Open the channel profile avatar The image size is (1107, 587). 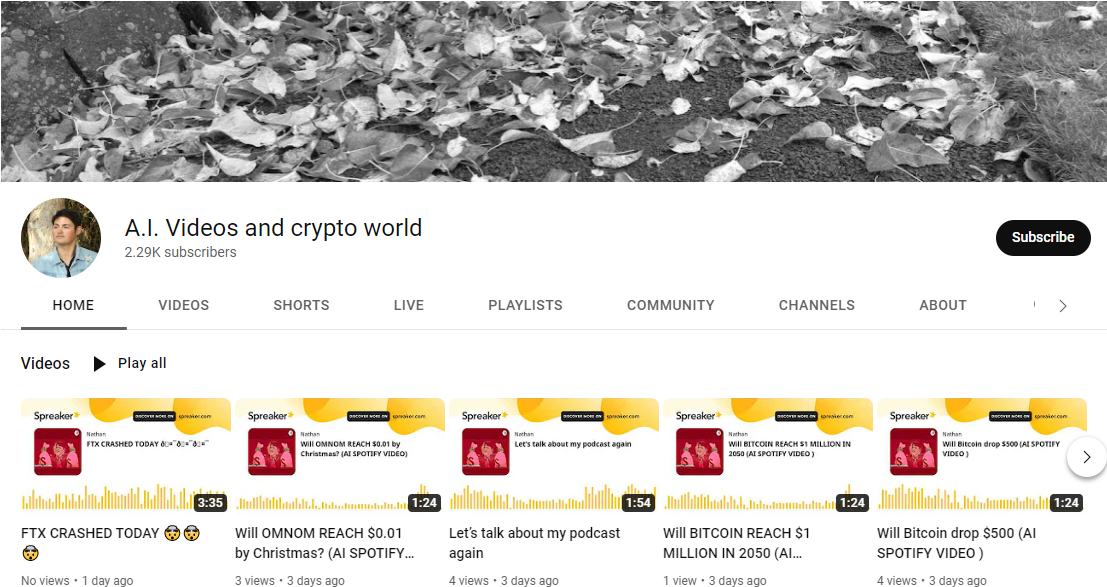[x=61, y=237]
